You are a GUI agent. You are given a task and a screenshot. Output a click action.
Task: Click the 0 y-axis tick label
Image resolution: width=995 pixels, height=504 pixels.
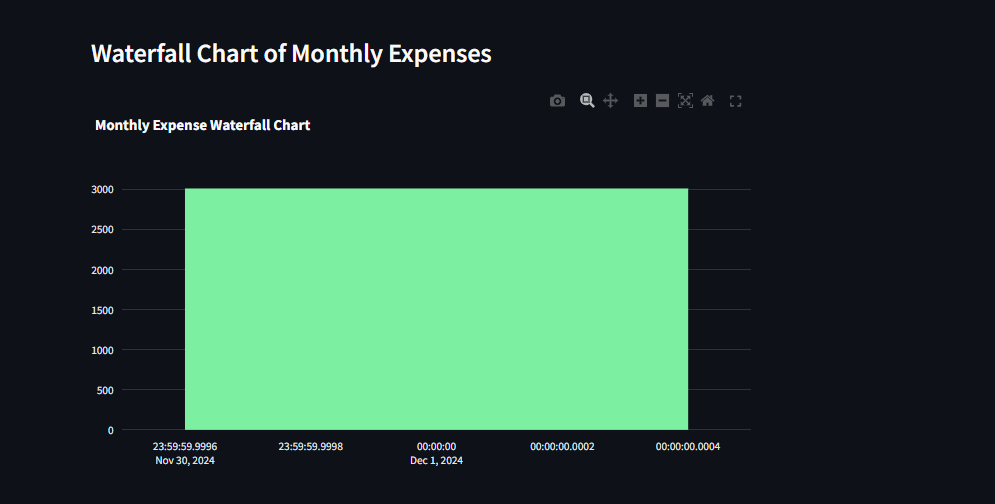click(110, 430)
